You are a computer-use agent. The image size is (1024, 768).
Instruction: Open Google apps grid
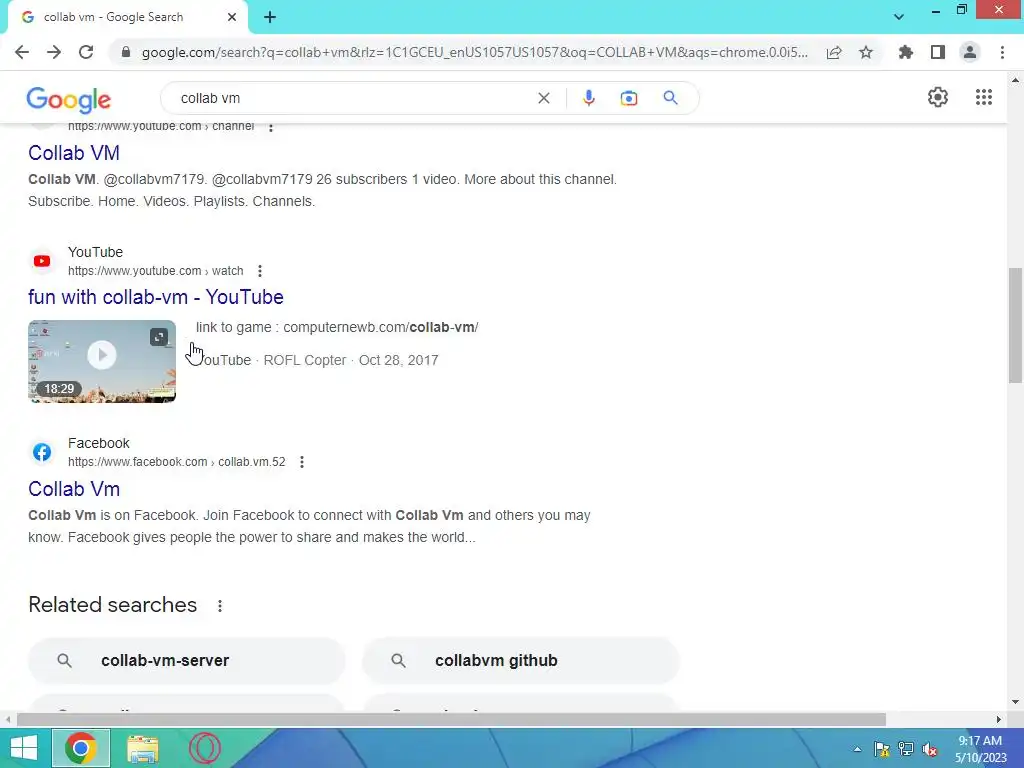(x=984, y=97)
